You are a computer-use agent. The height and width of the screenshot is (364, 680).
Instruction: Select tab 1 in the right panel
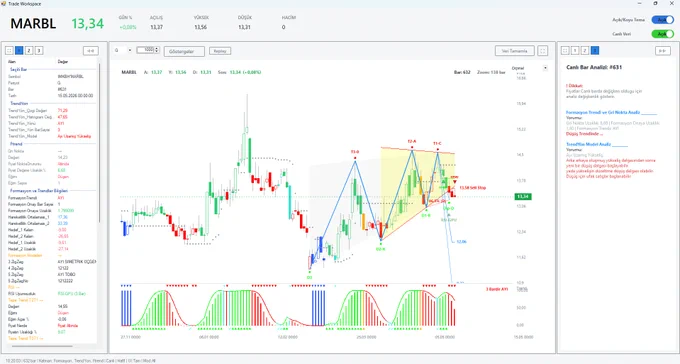tap(575, 51)
